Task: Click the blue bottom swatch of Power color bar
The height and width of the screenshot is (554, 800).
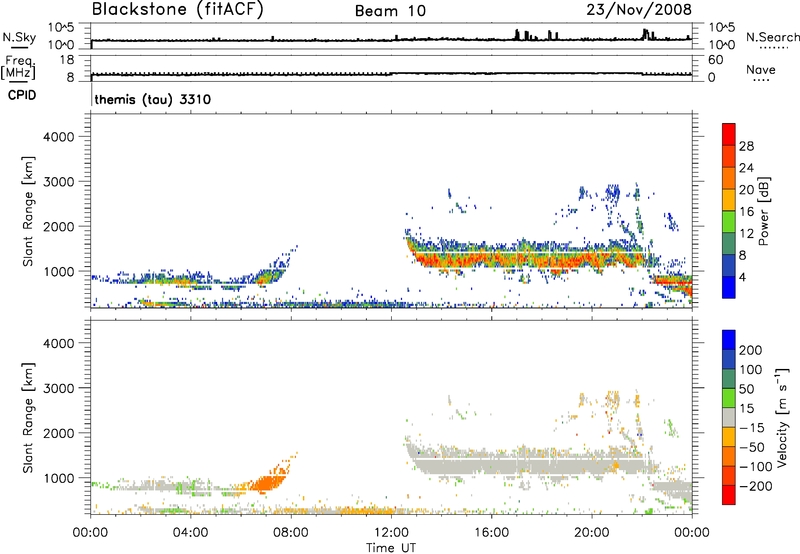Action: [x=729, y=287]
